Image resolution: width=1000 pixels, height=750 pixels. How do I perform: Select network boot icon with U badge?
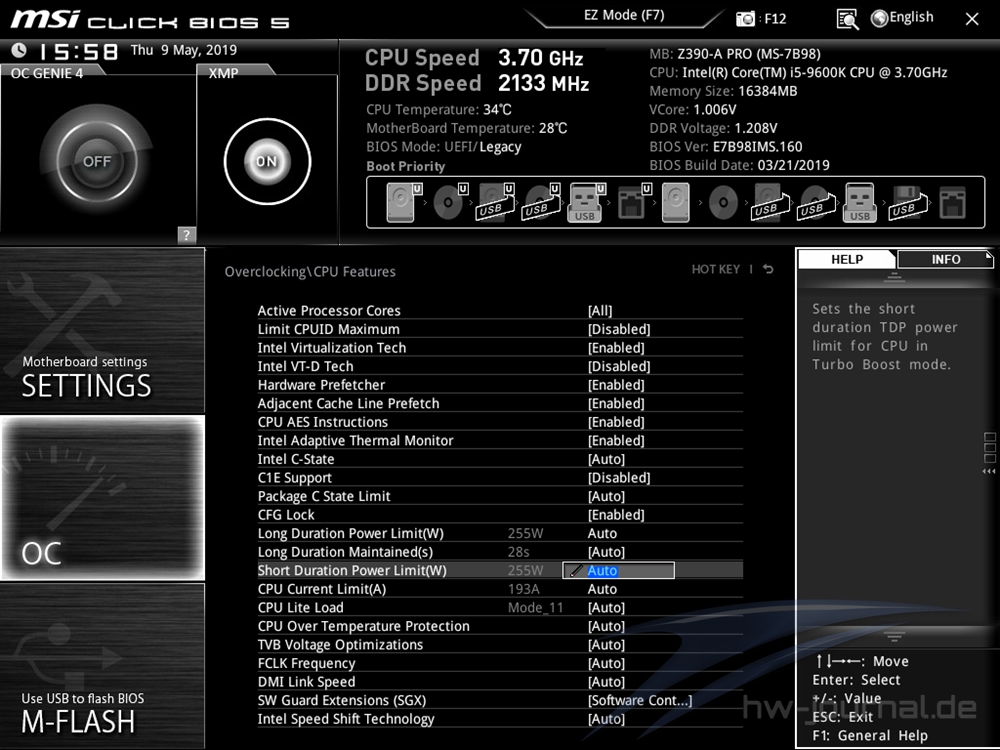(633, 203)
